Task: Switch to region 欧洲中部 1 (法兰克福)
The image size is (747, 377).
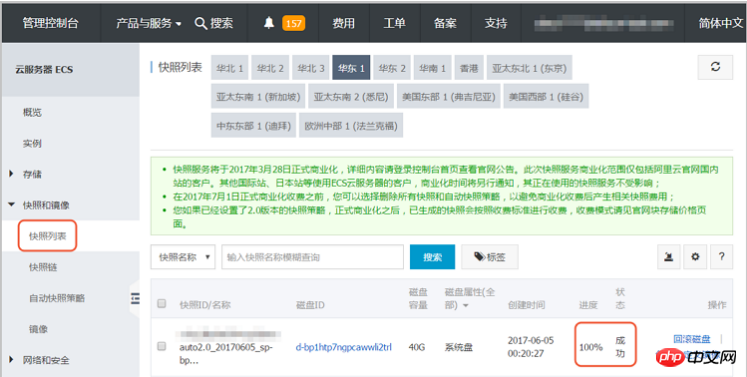Action: [351, 125]
